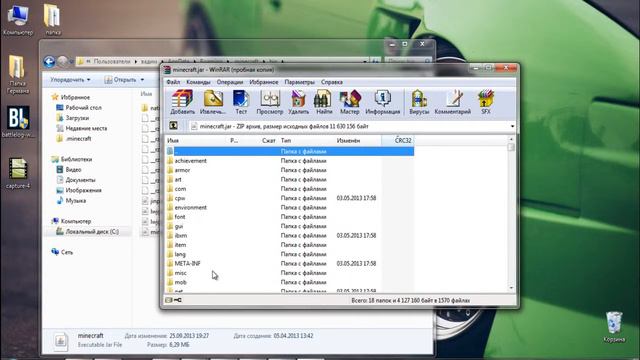Viewport: 640px width, 360px height.
Task: Click the Удалить (Delete) toolbar icon
Action: 298,102
